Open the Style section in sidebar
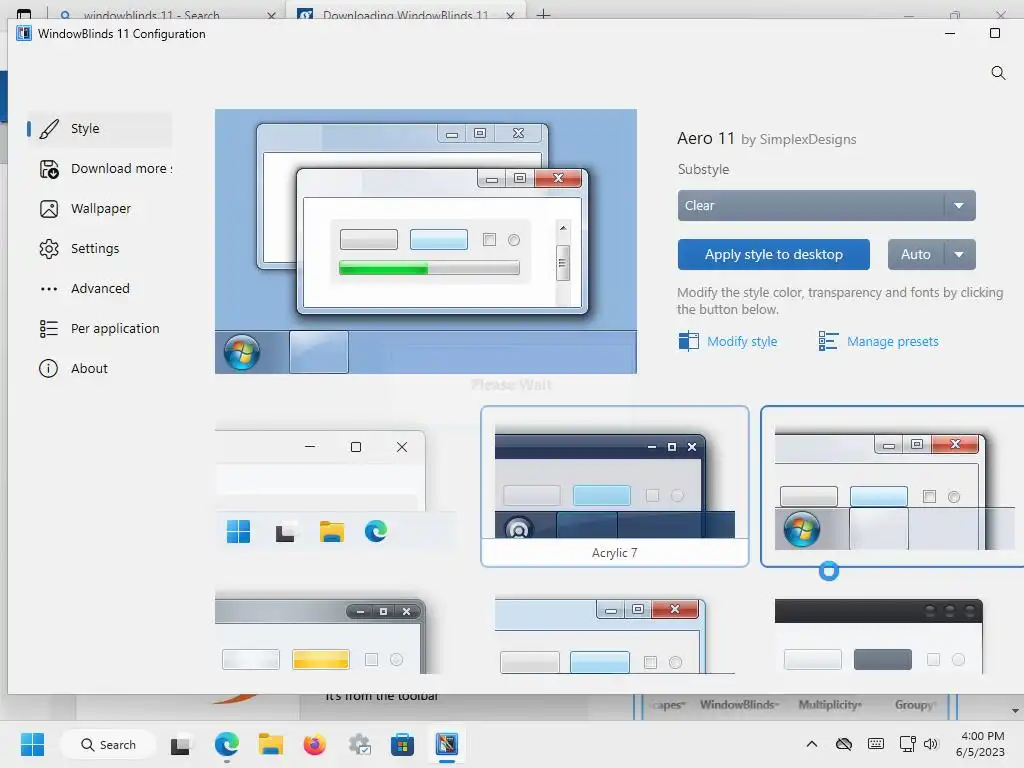Viewport: 1024px width, 768px height. coord(99,129)
